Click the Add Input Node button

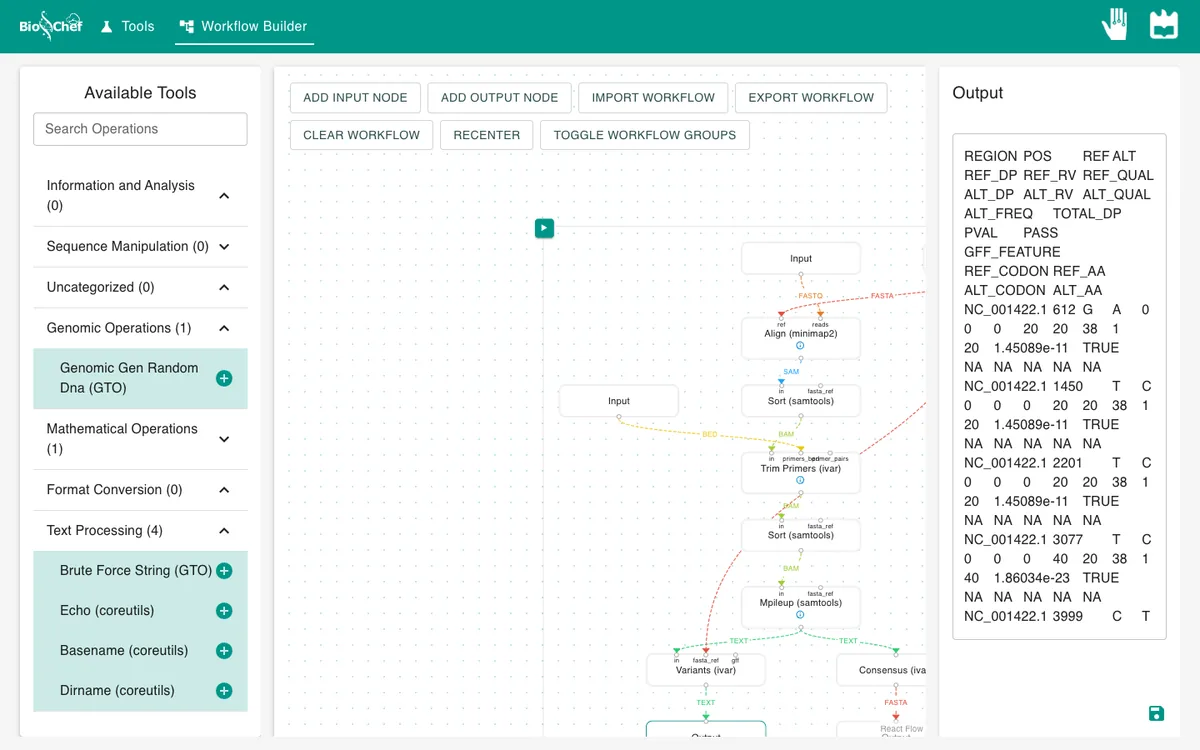[x=355, y=98]
